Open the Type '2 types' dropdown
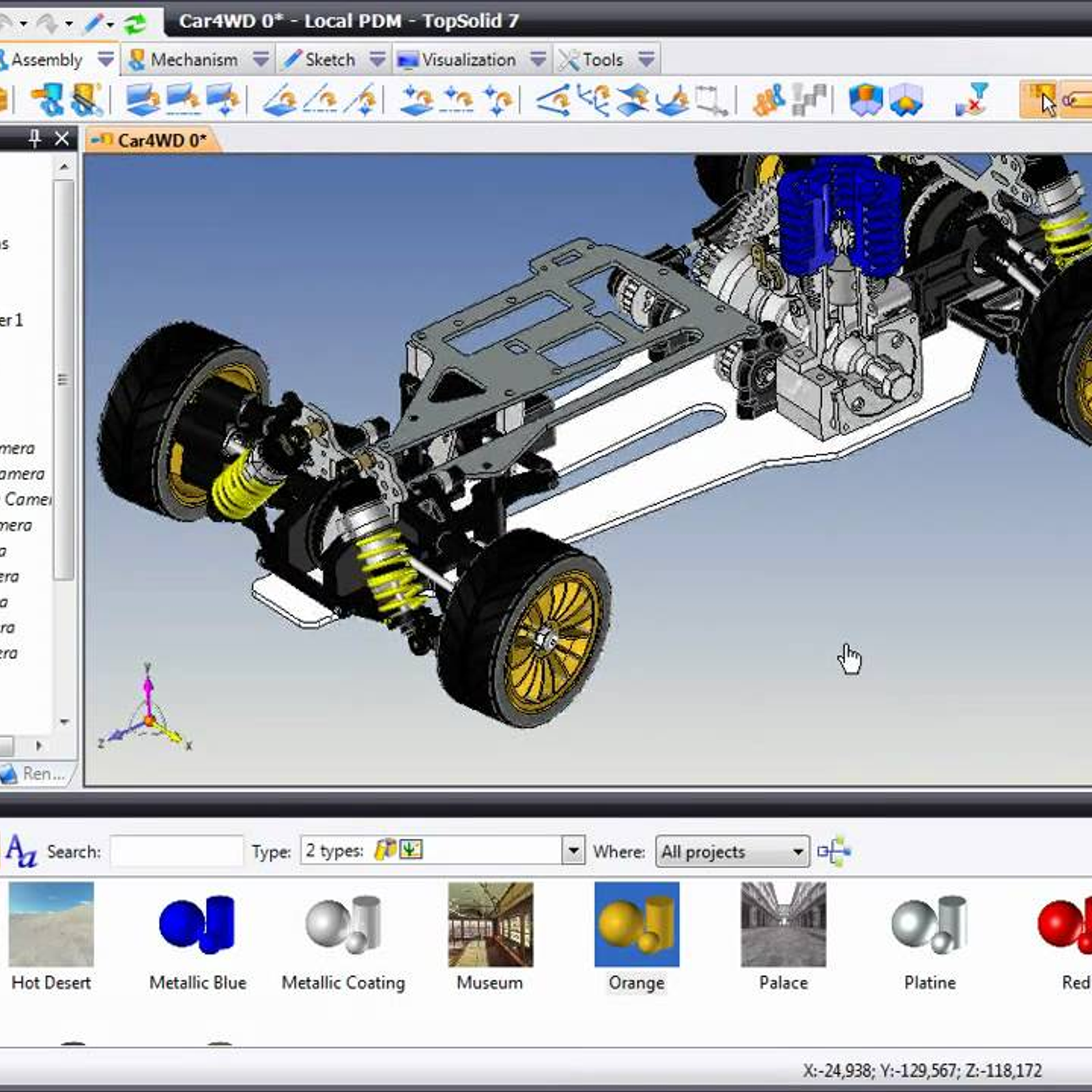The height and width of the screenshot is (1092, 1092). (572, 851)
